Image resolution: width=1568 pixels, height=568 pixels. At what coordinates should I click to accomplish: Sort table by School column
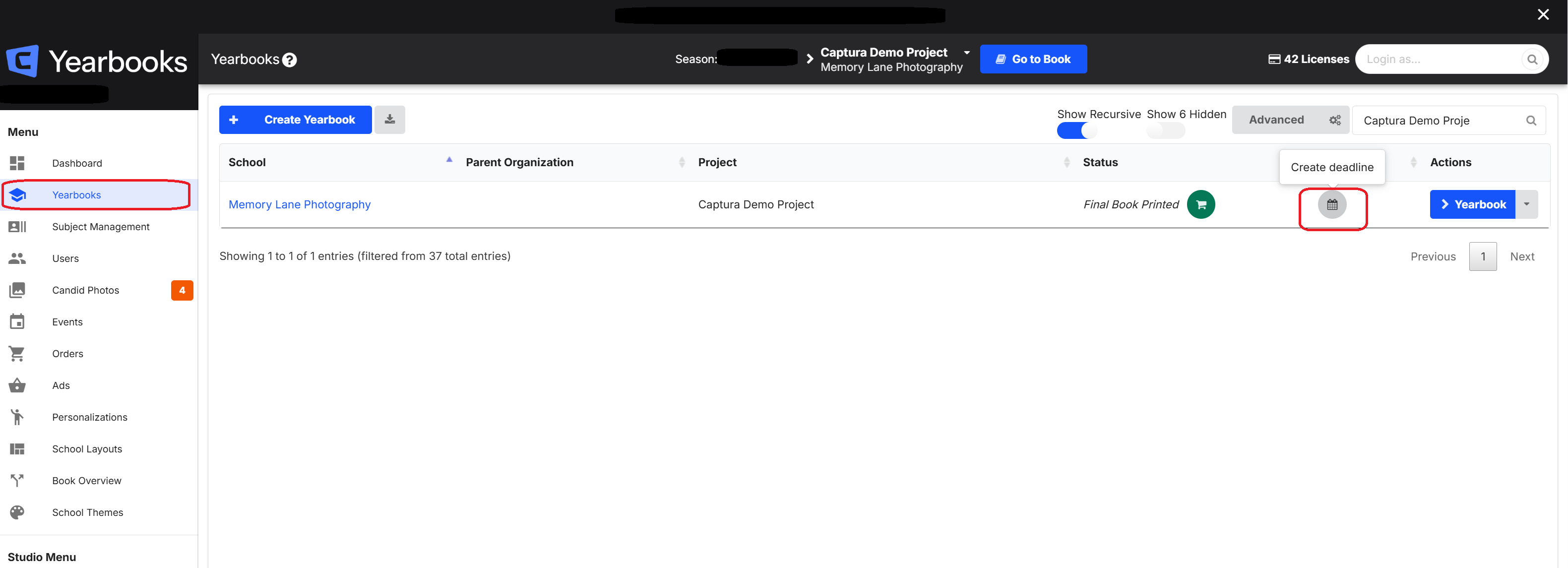(x=338, y=162)
